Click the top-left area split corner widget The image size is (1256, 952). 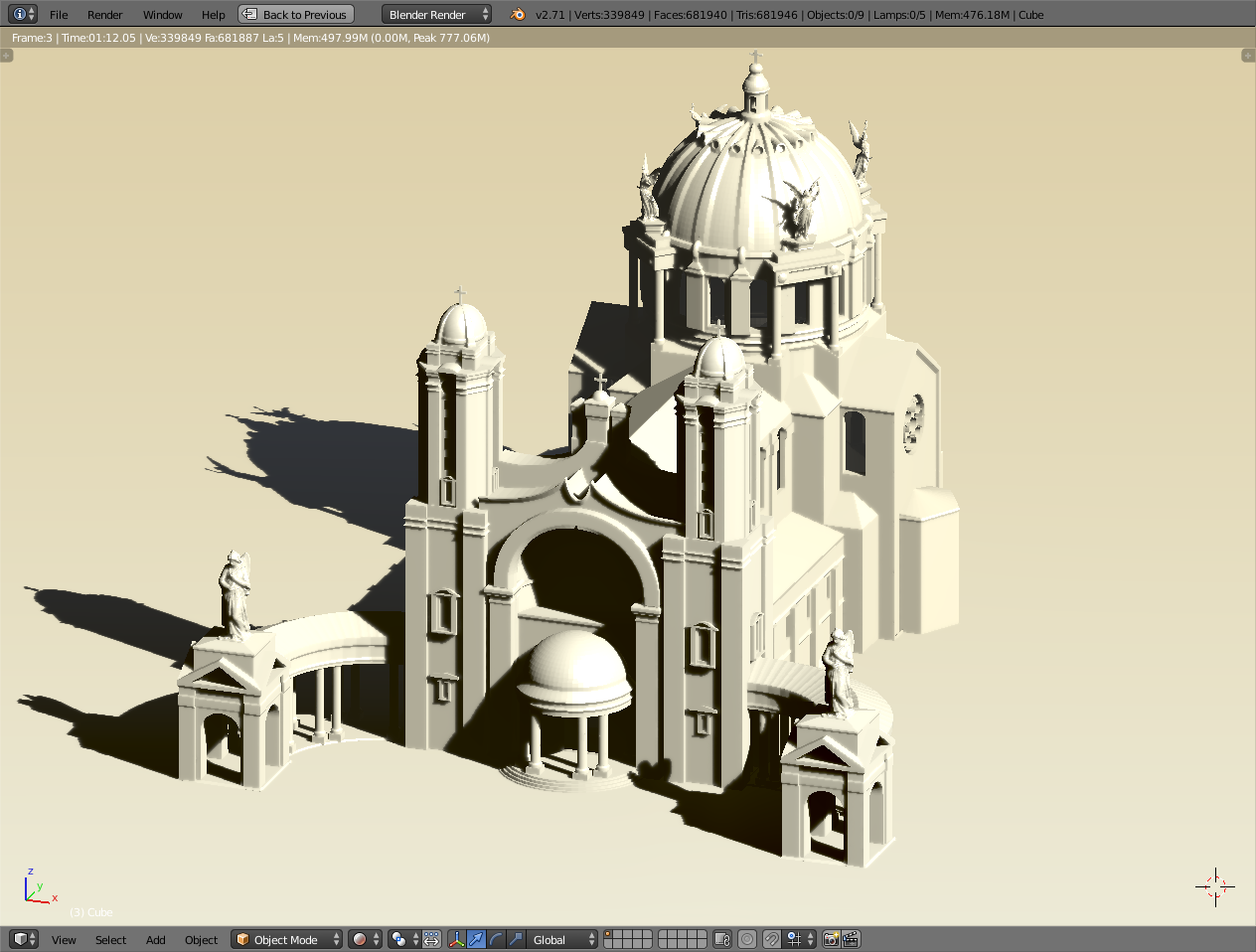(x=6, y=56)
